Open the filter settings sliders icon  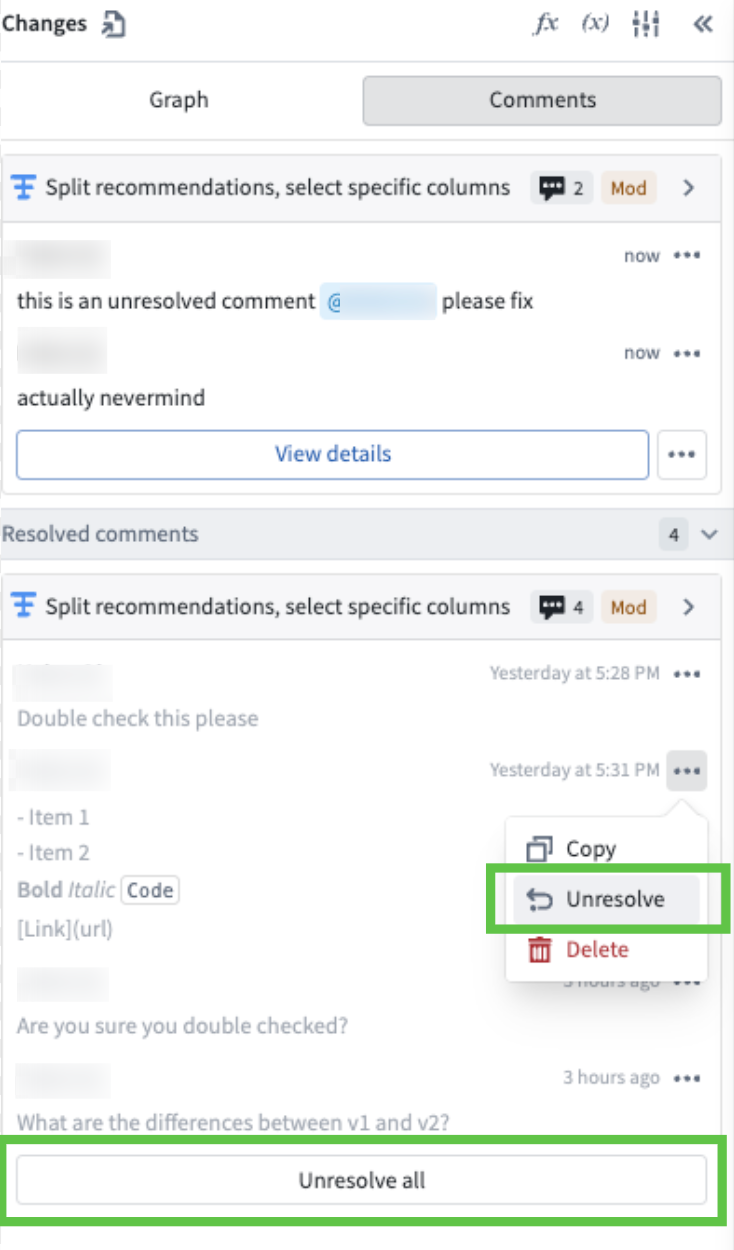point(646,24)
